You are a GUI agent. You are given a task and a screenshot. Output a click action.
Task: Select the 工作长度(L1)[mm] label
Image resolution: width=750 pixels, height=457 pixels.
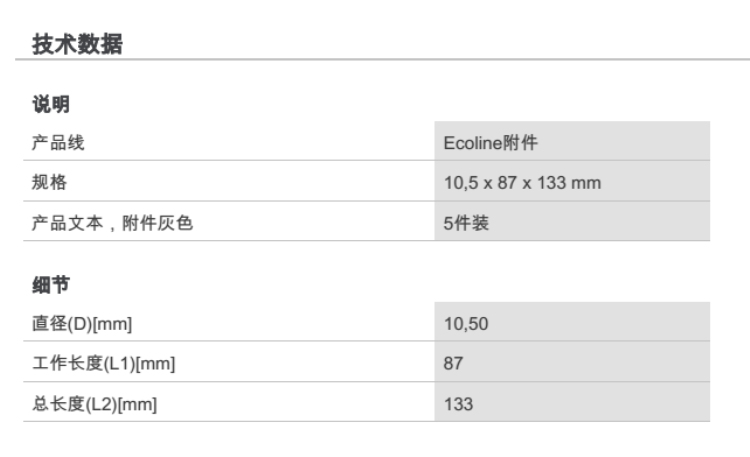(x=104, y=364)
